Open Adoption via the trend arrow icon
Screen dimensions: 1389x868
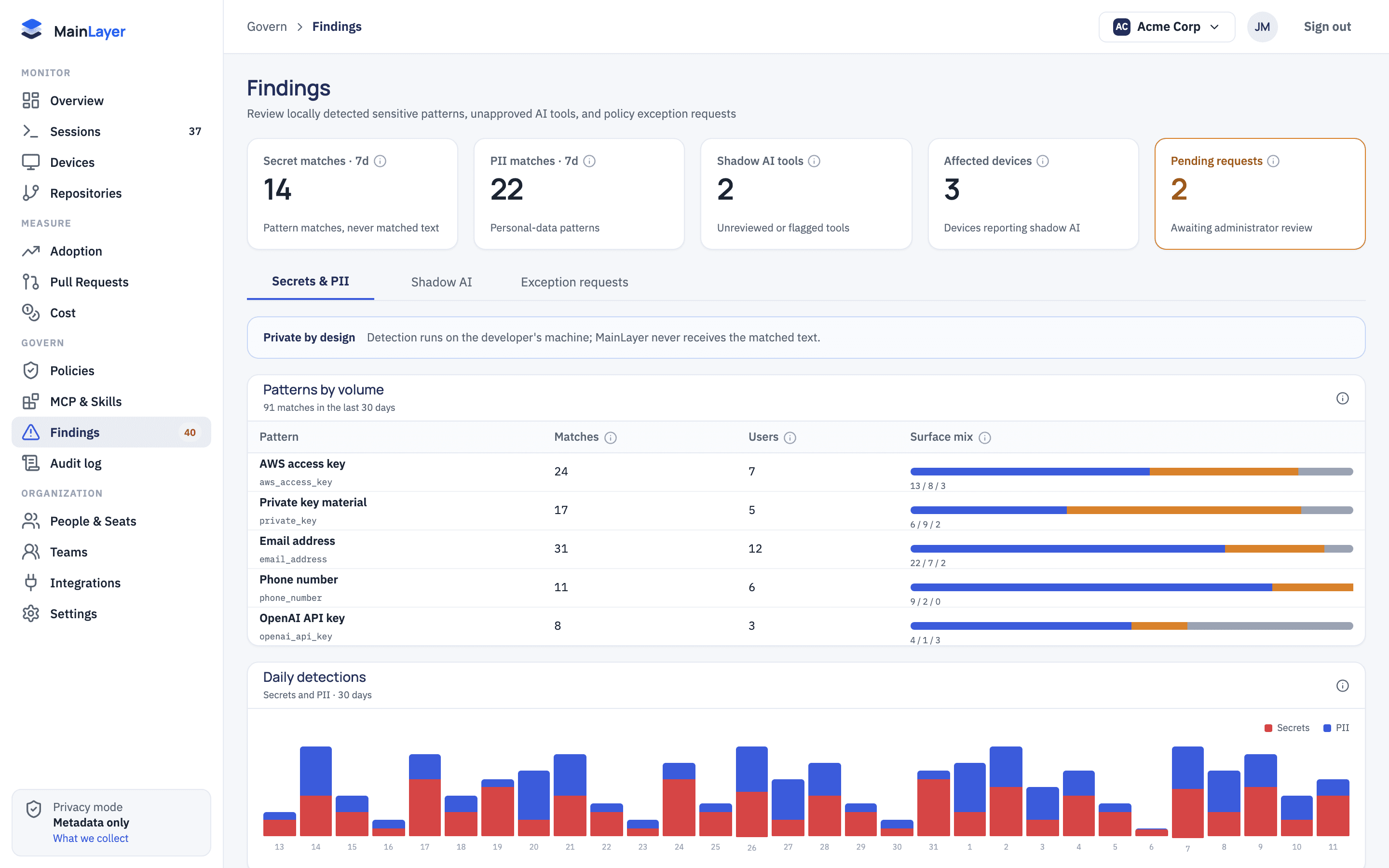point(31,251)
